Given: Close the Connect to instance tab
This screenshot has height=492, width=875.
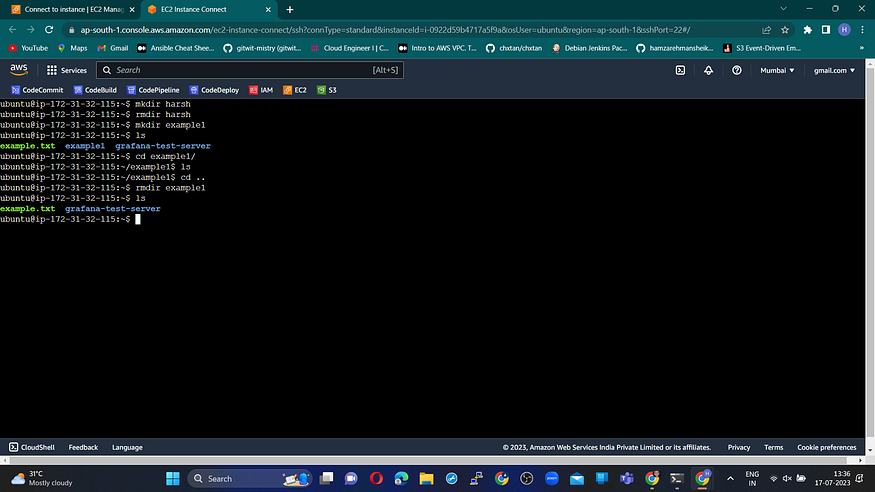Looking at the screenshot, I should (132, 9).
